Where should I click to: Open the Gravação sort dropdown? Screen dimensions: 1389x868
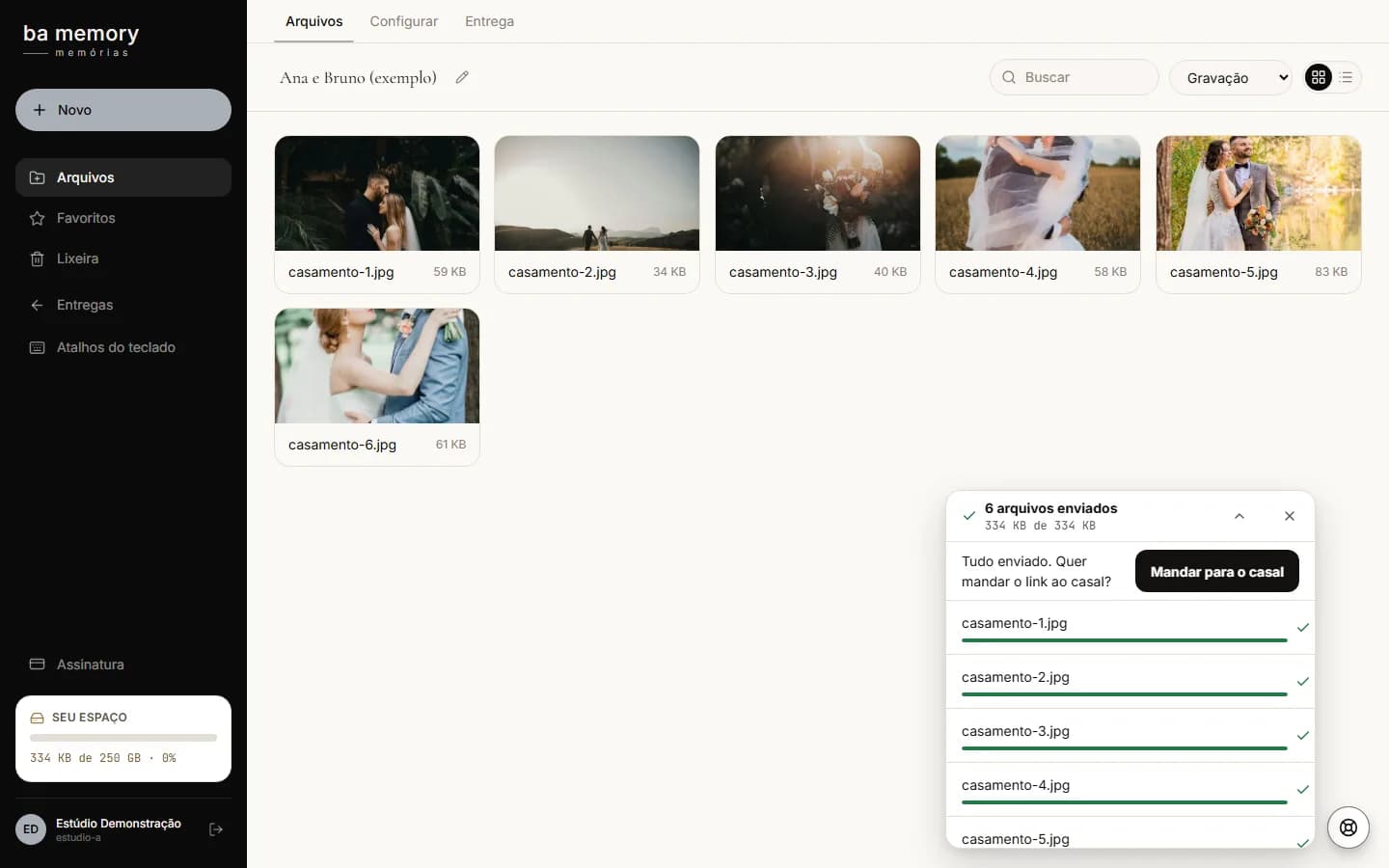tap(1231, 77)
